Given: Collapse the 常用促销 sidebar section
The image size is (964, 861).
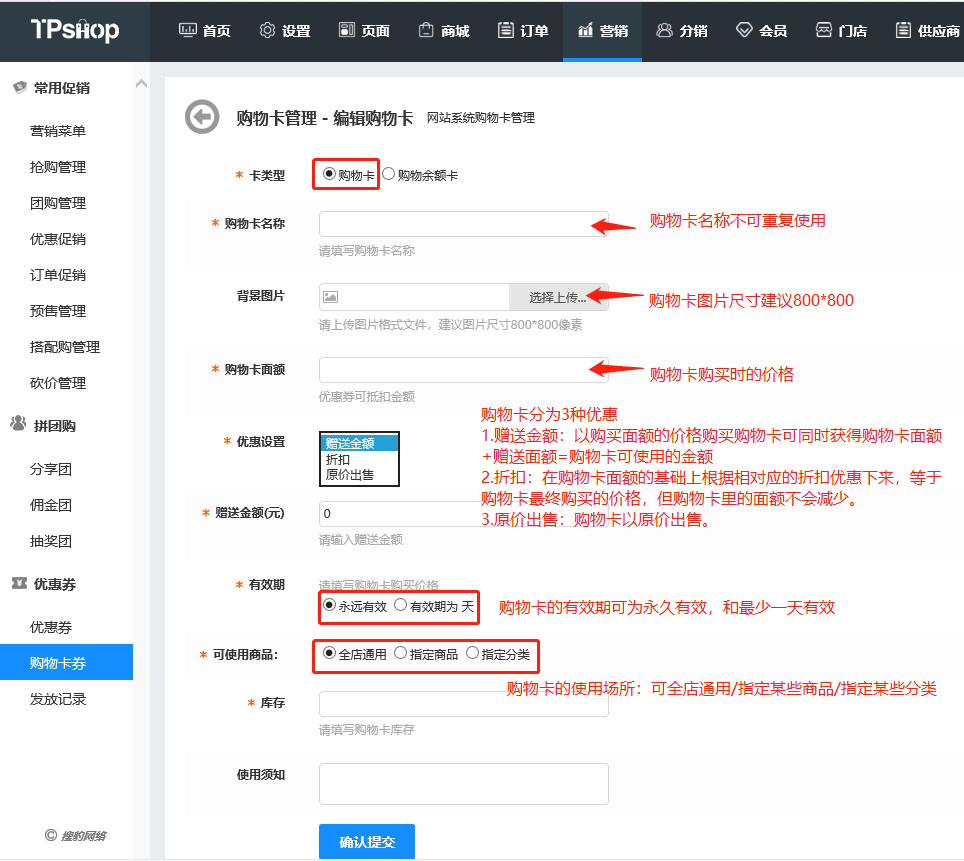Looking at the screenshot, I should coord(61,88).
